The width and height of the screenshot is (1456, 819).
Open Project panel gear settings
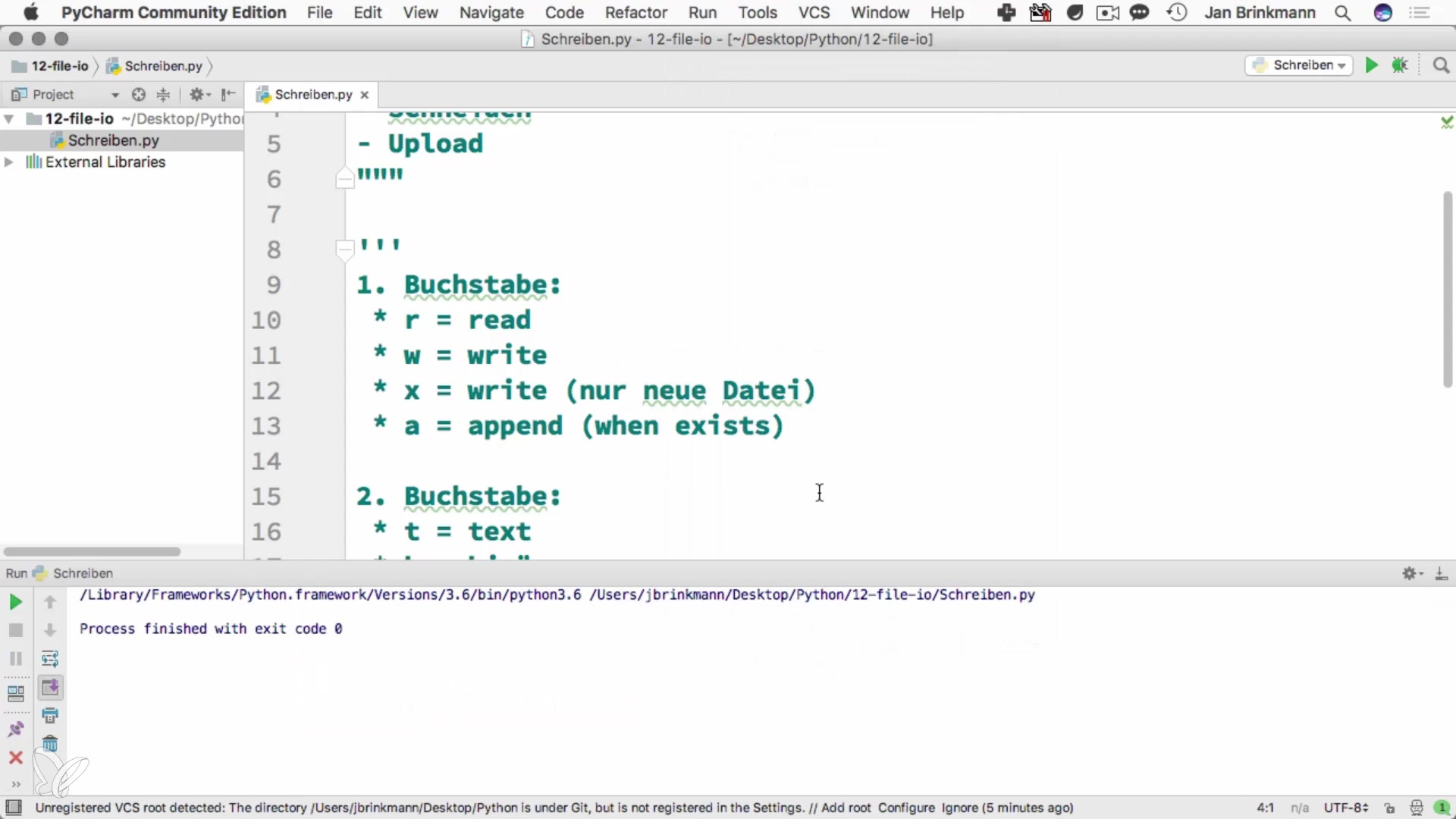[x=197, y=95]
